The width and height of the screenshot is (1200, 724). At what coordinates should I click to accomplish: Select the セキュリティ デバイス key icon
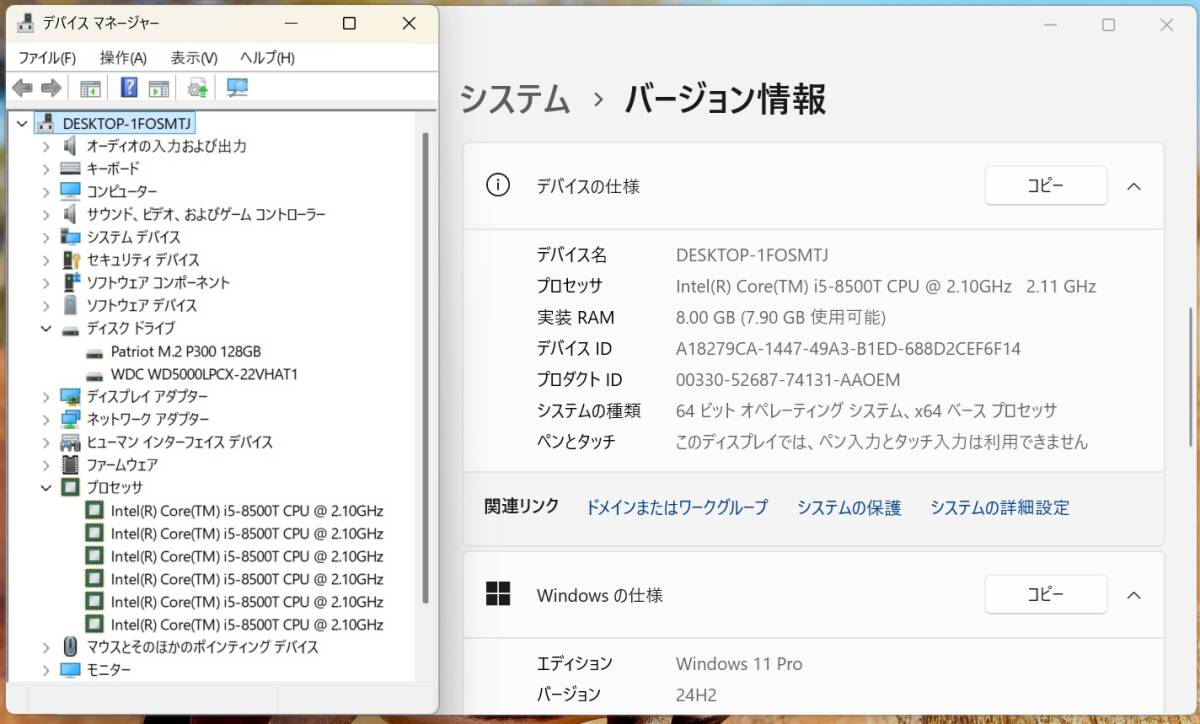(70, 260)
